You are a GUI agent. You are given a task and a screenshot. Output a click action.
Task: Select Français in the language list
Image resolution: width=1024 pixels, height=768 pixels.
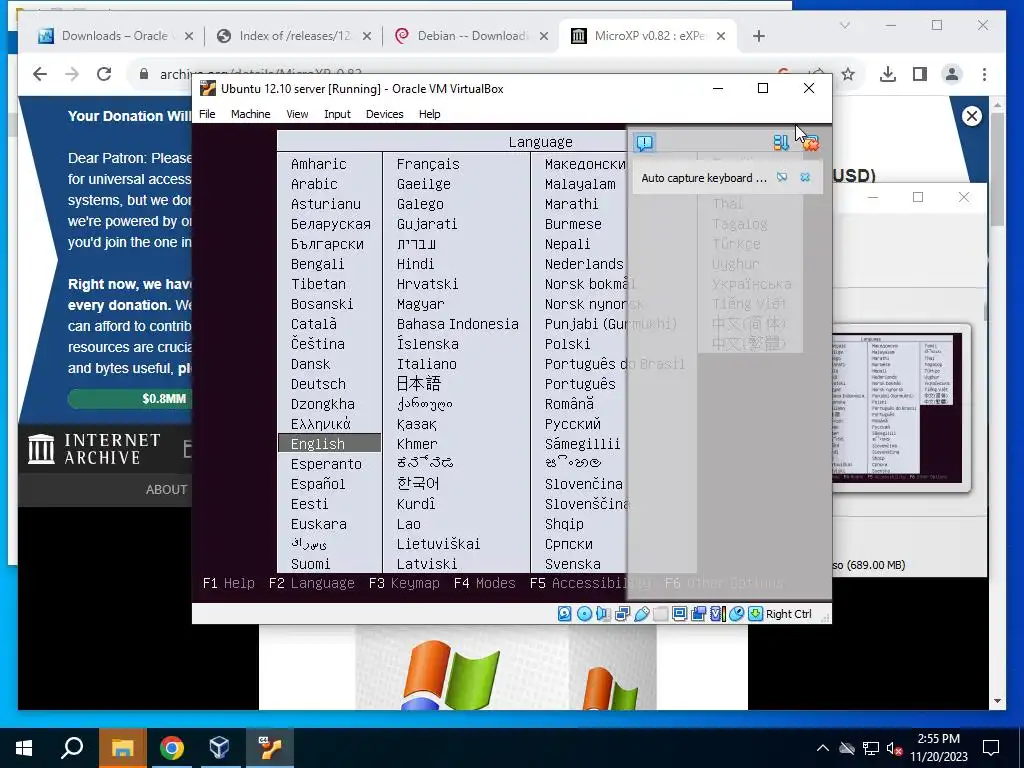[428, 164]
